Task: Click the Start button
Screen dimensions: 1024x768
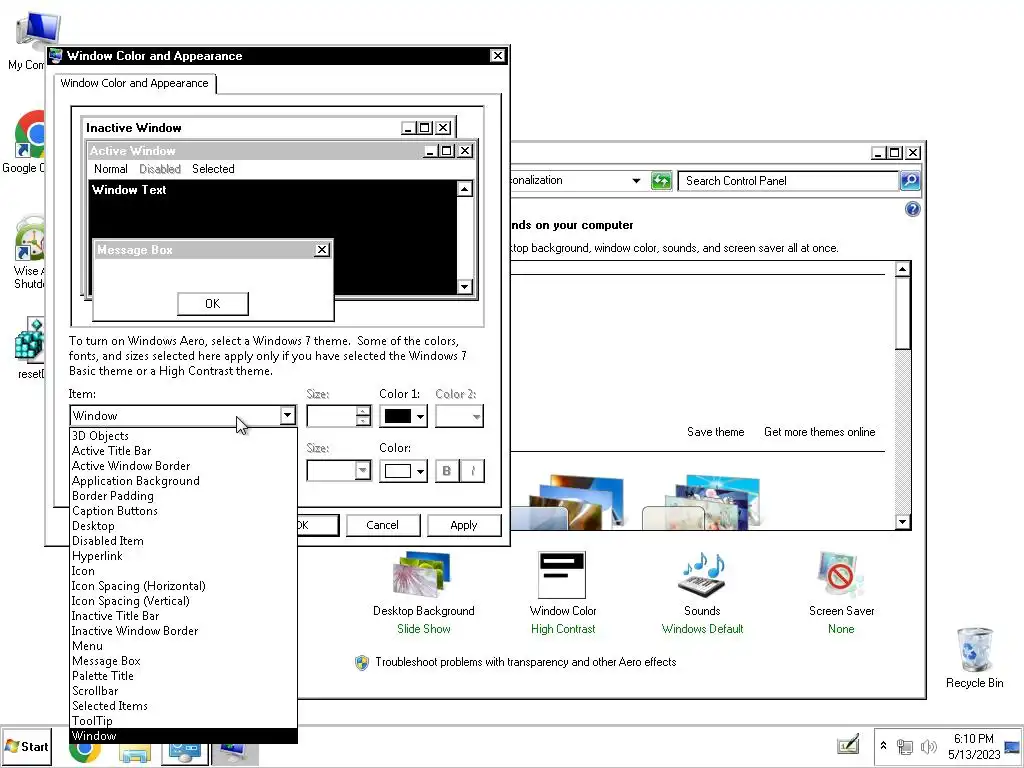Action: click(26, 746)
